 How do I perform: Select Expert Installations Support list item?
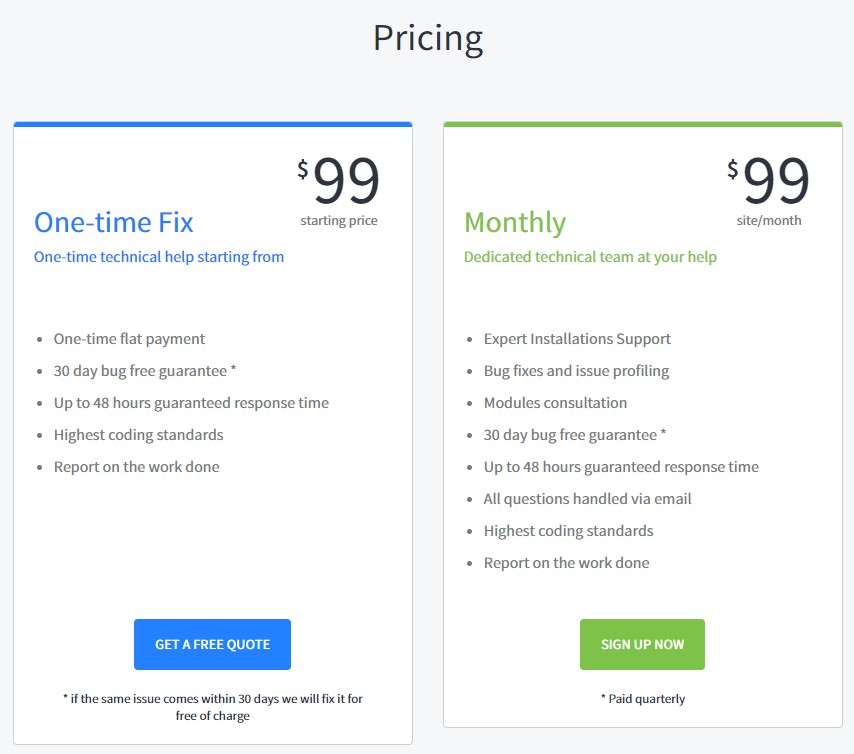coord(577,338)
